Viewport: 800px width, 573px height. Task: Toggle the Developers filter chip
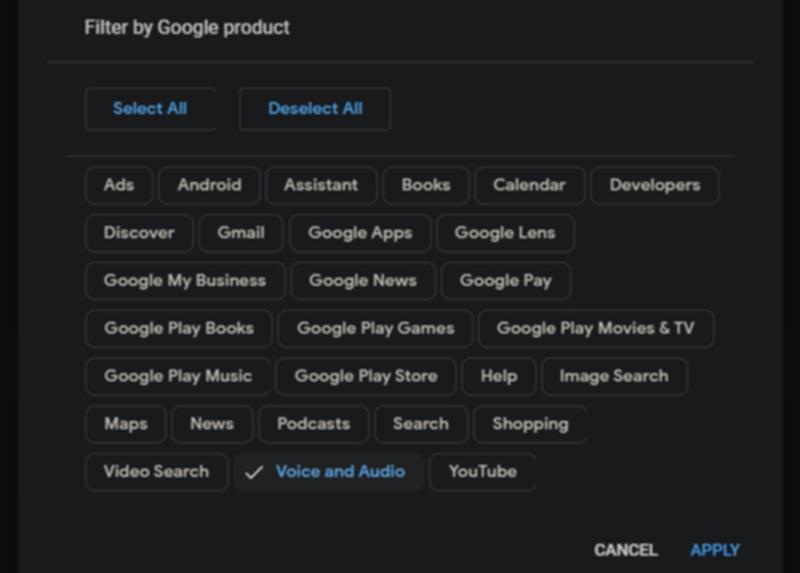(x=654, y=185)
